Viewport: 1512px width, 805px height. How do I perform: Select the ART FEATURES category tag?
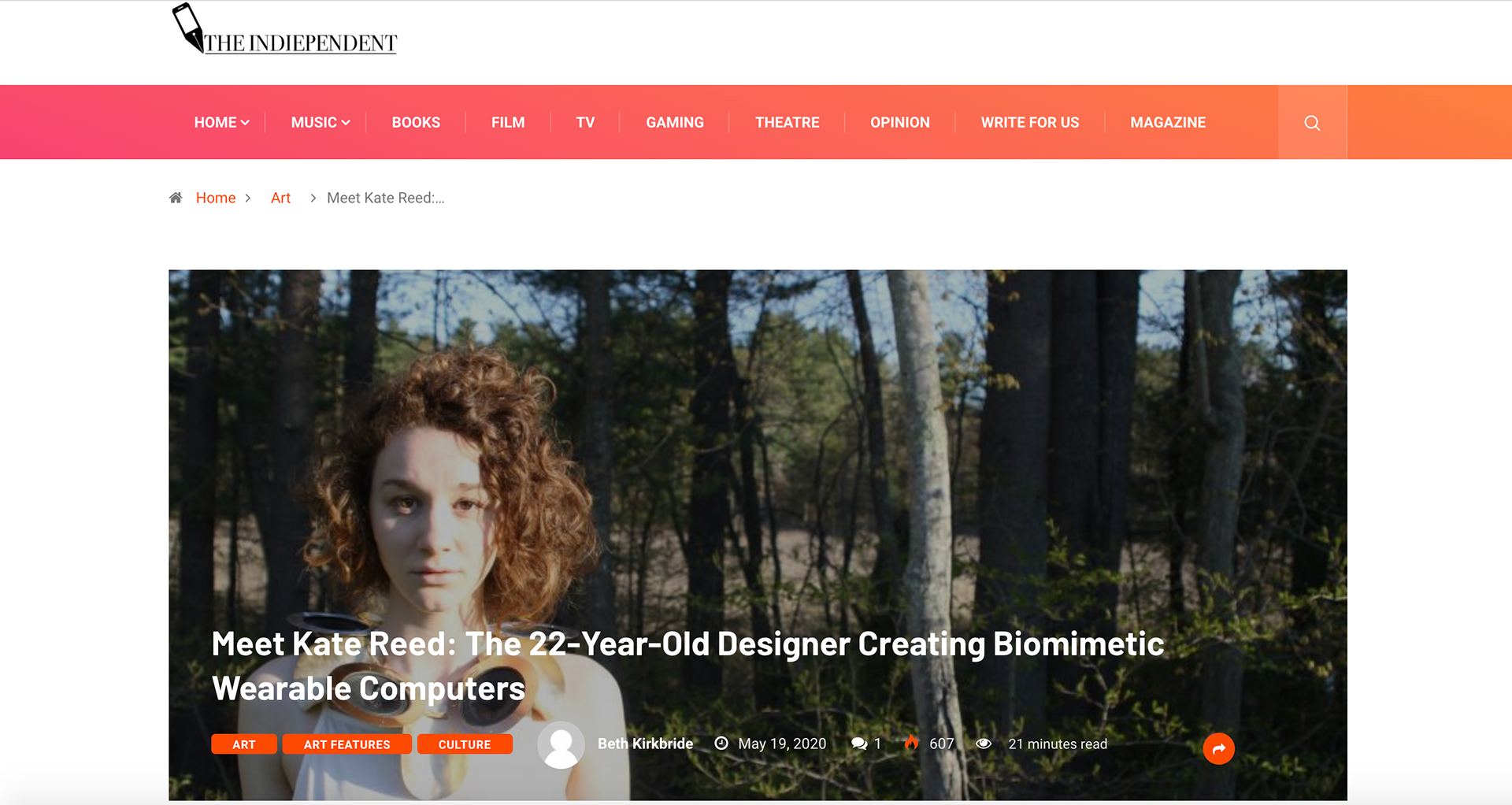346,744
